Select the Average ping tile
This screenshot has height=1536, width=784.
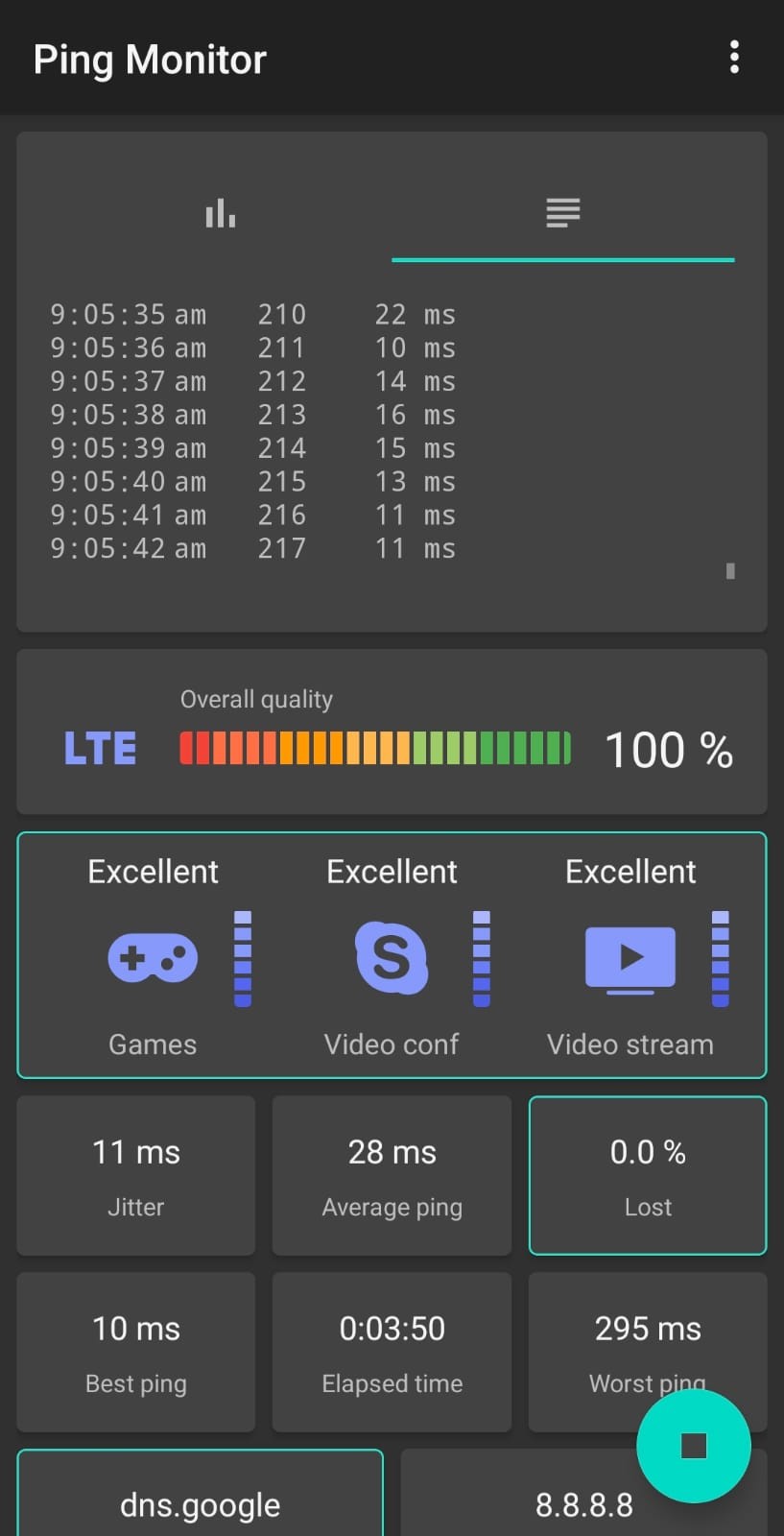pyautogui.click(x=392, y=1175)
